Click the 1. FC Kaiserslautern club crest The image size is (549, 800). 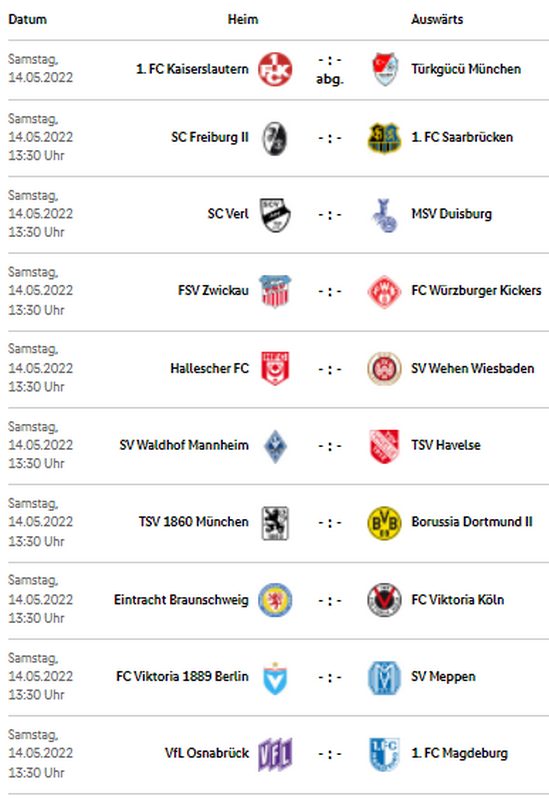(275, 69)
